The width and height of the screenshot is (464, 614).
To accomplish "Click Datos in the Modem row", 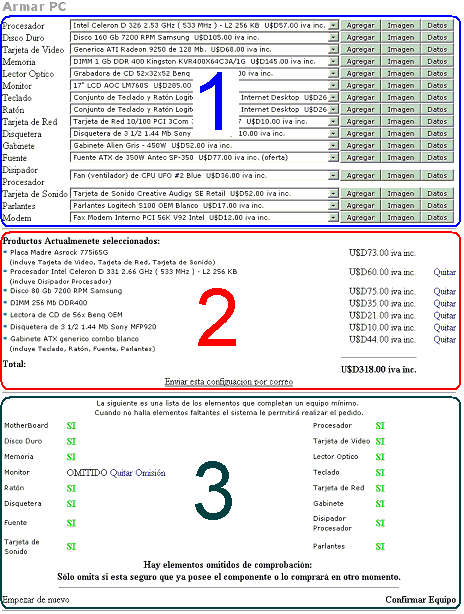I will 437,218.
